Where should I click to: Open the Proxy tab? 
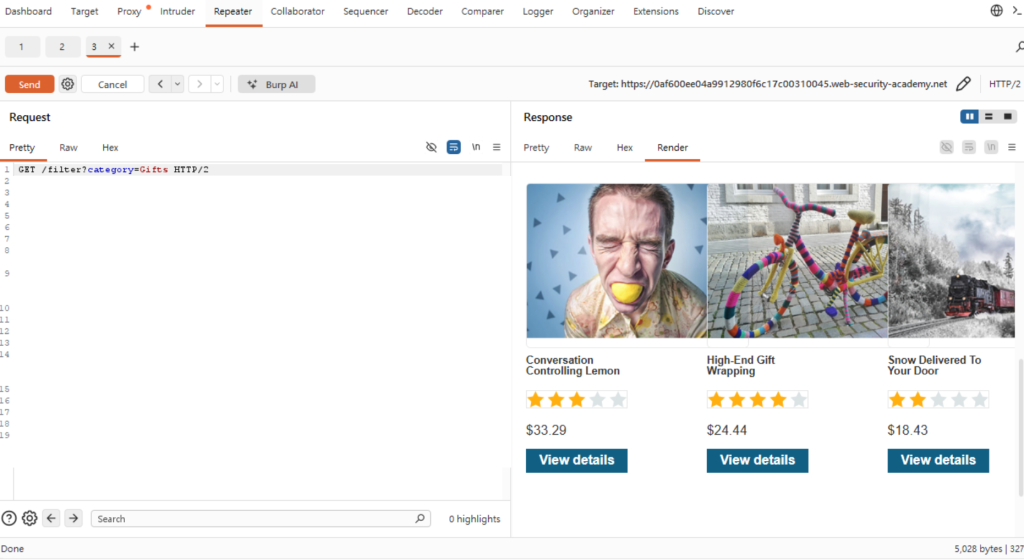coord(129,11)
